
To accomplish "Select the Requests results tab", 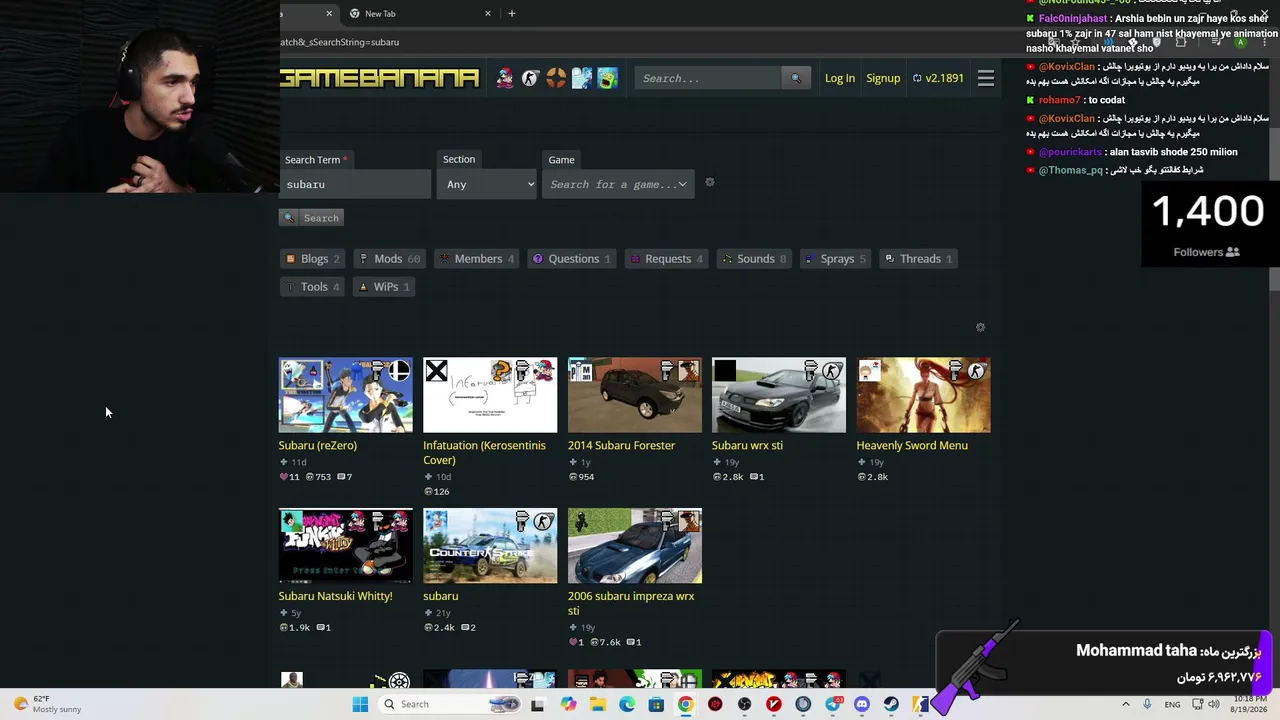I will tap(666, 259).
